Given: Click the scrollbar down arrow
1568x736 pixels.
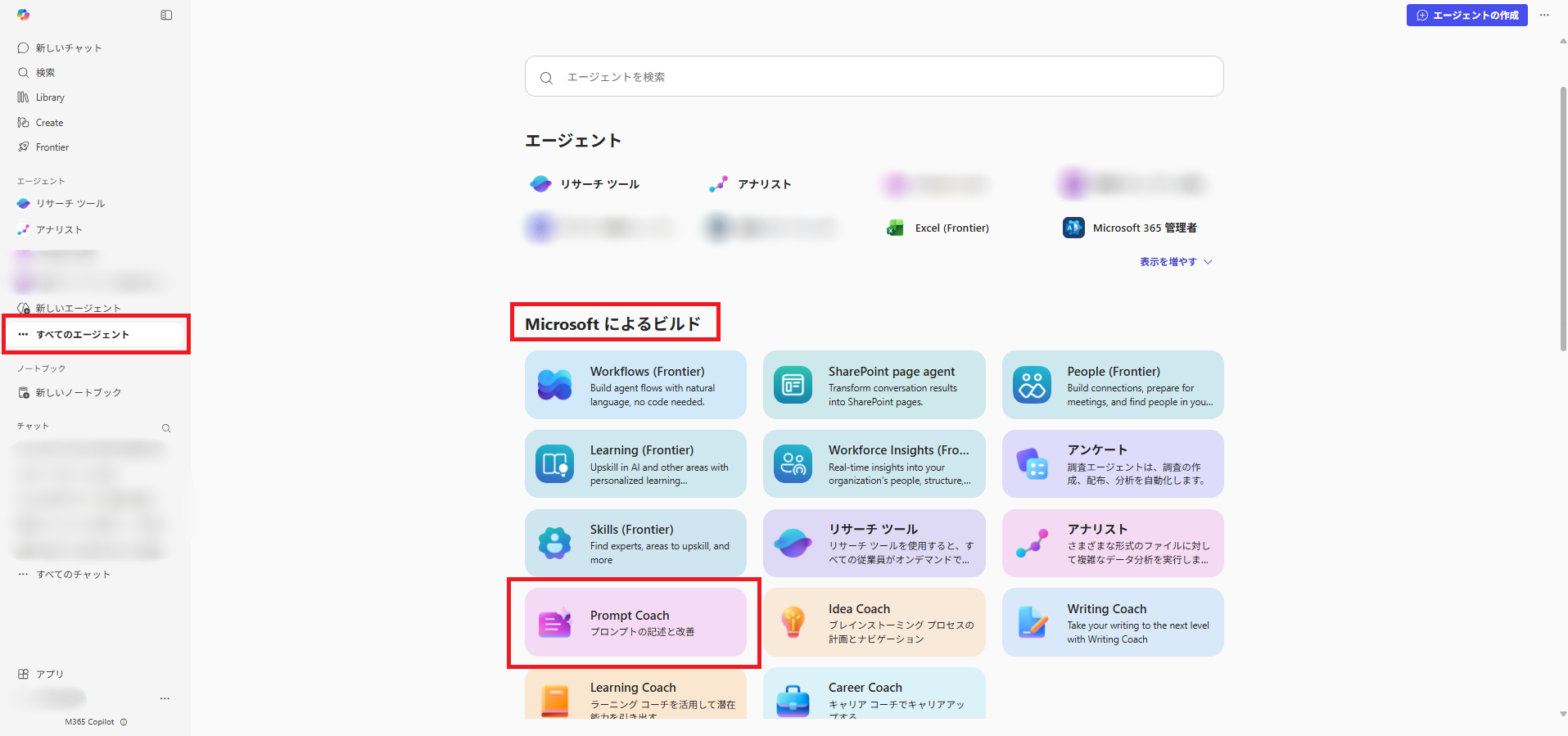Looking at the screenshot, I should [1563, 714].
